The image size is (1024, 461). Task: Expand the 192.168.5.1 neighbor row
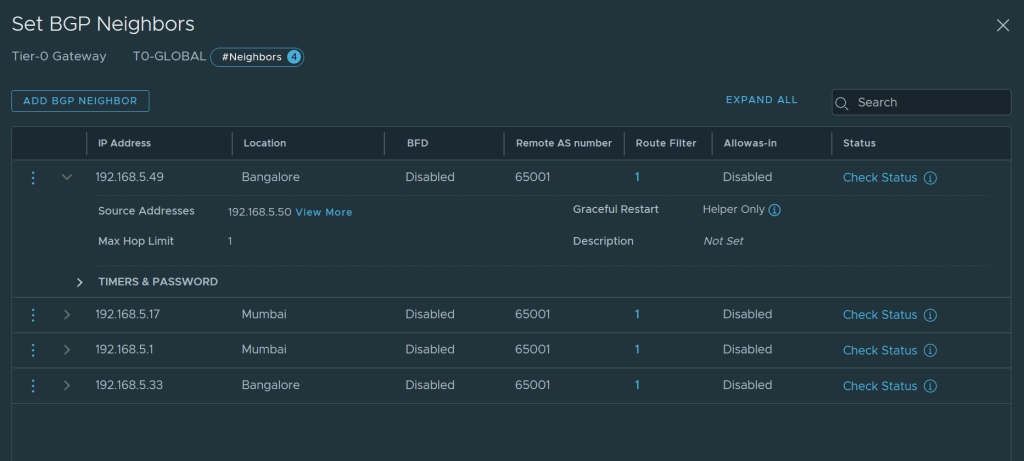pos(67,350)
